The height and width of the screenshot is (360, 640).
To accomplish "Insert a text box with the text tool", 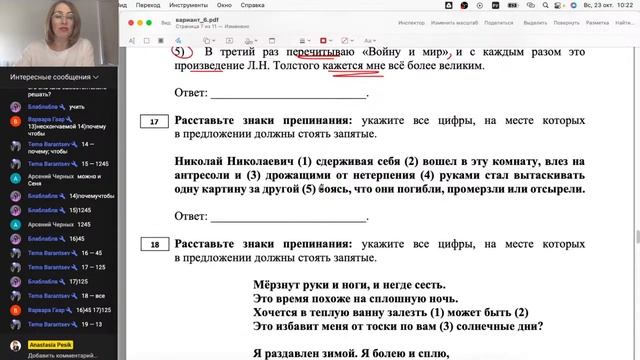I will [229, 41].
